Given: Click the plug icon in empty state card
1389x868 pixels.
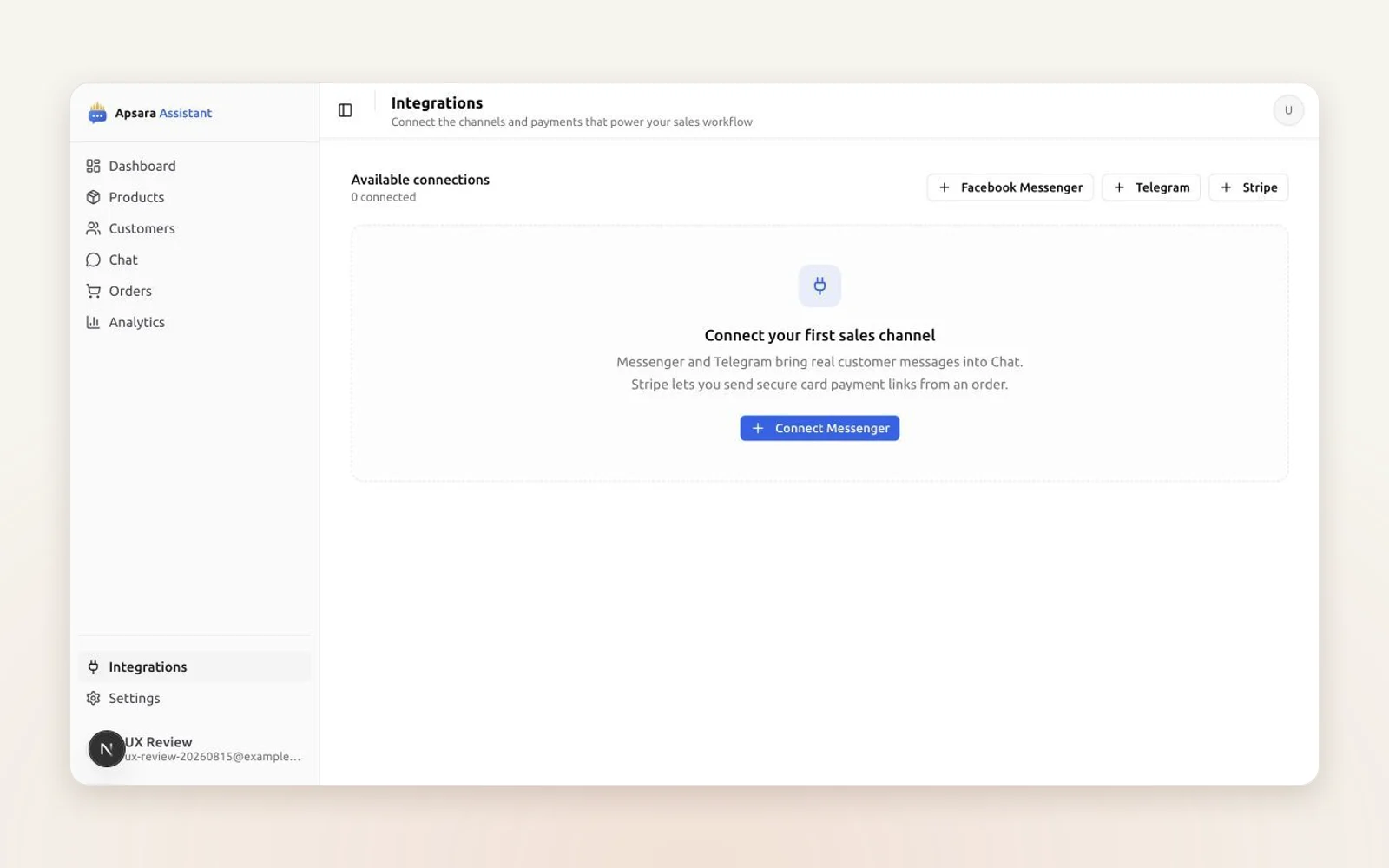Looking at the screenshot, I should pos(820,286).
